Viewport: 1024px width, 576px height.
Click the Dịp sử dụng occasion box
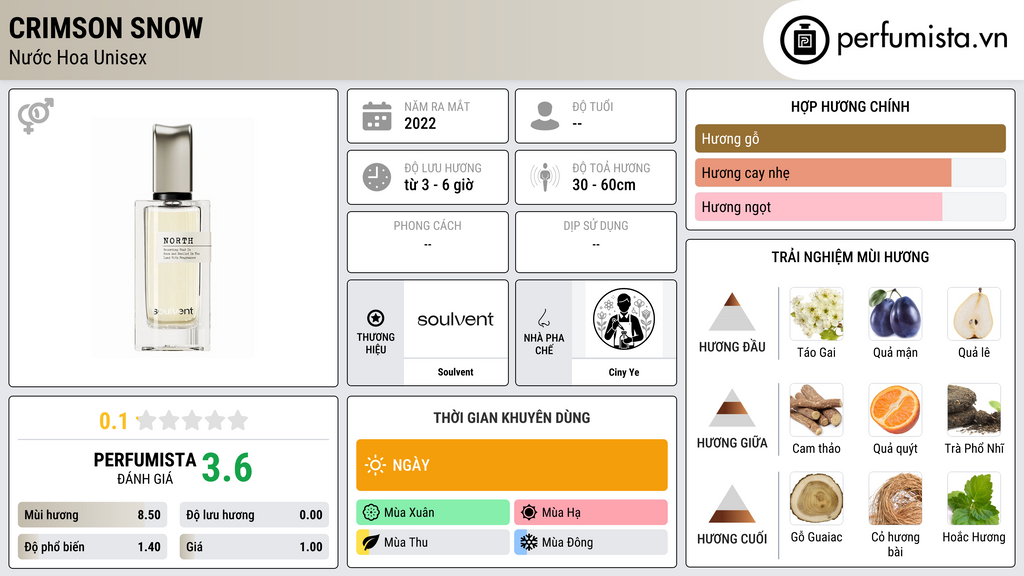pyautogui.click(x=596, y=242)
